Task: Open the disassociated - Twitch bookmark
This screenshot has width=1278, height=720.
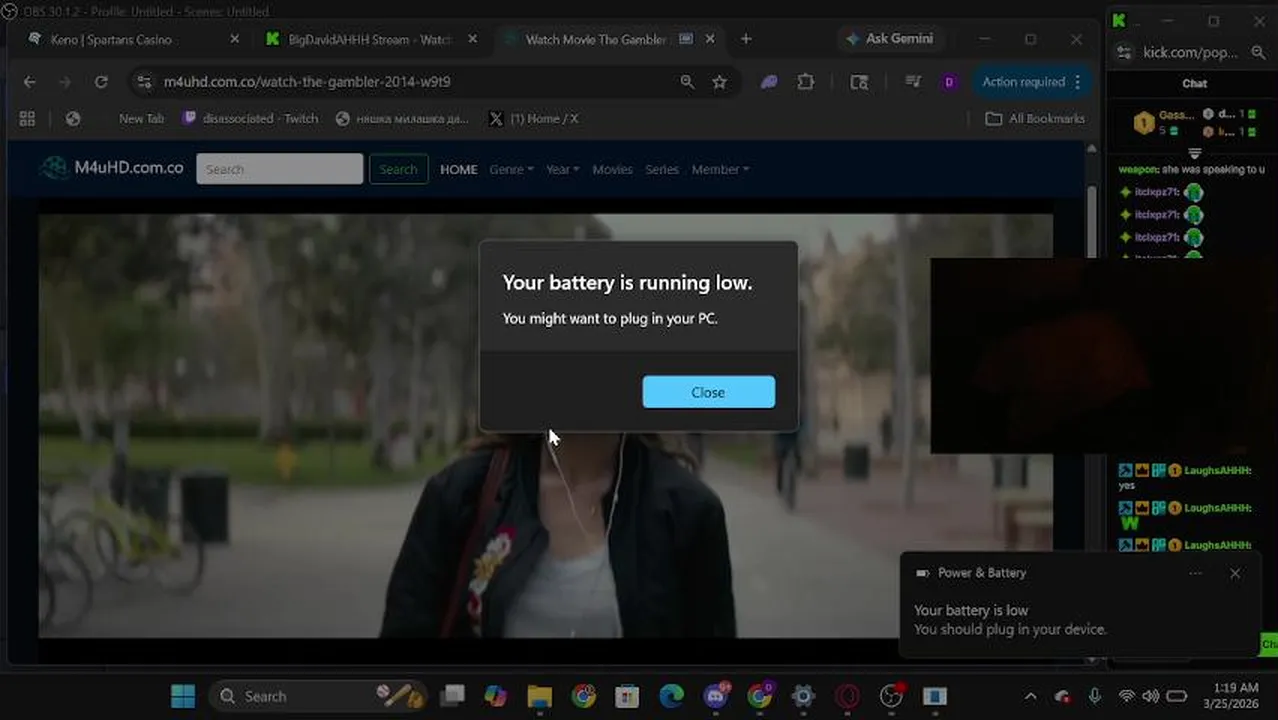Action: [250, 118]
